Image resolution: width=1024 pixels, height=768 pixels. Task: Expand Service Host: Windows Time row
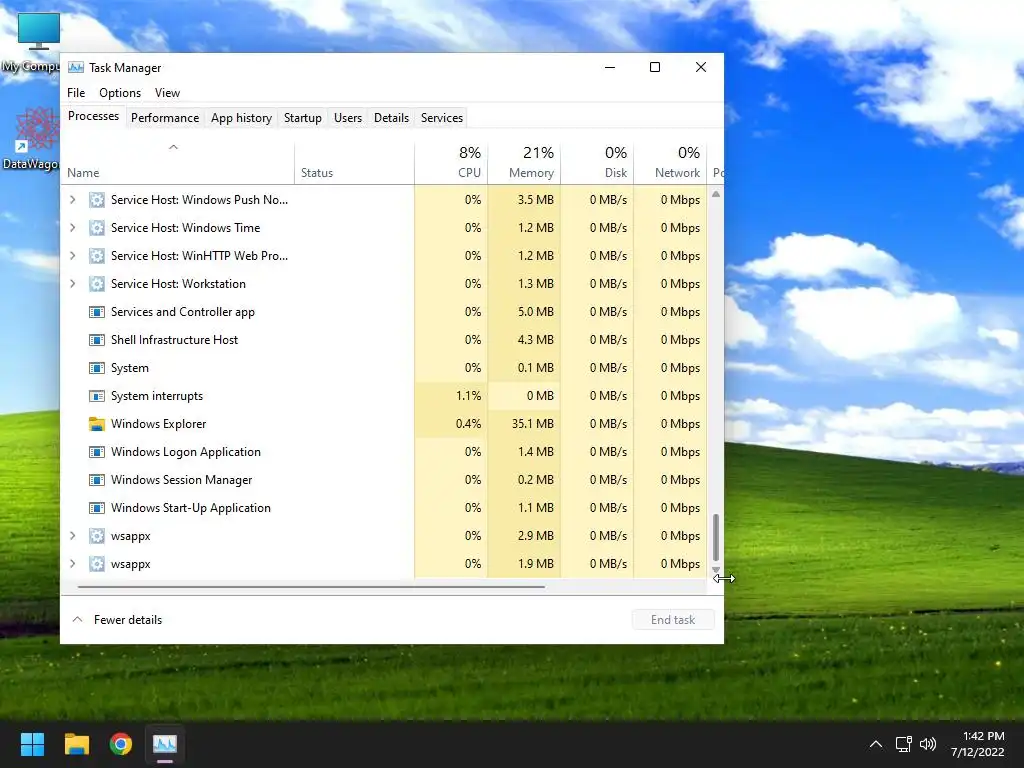[x=72, y=228]
